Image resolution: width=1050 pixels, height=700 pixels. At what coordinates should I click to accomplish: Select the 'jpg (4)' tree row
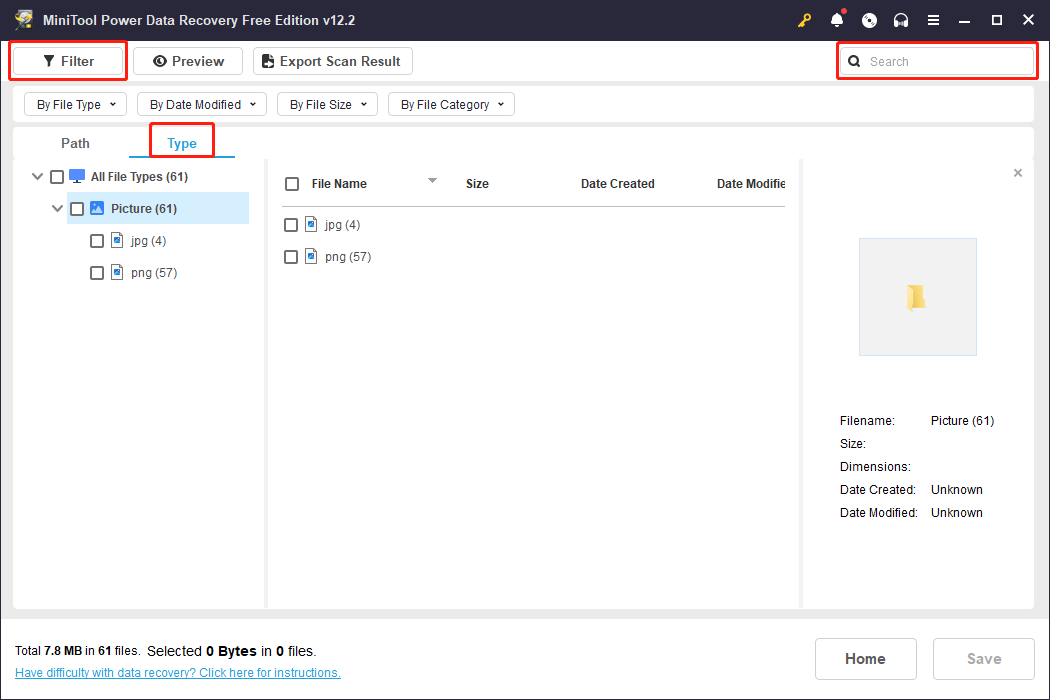[x=149, y=240]
